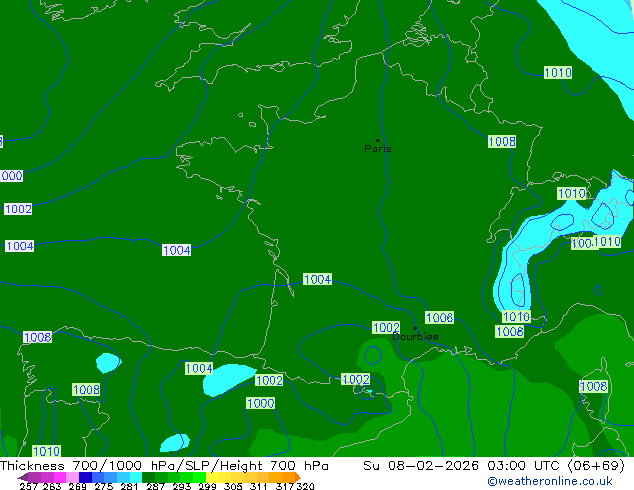Click the Paris city label

click(378, 149)
